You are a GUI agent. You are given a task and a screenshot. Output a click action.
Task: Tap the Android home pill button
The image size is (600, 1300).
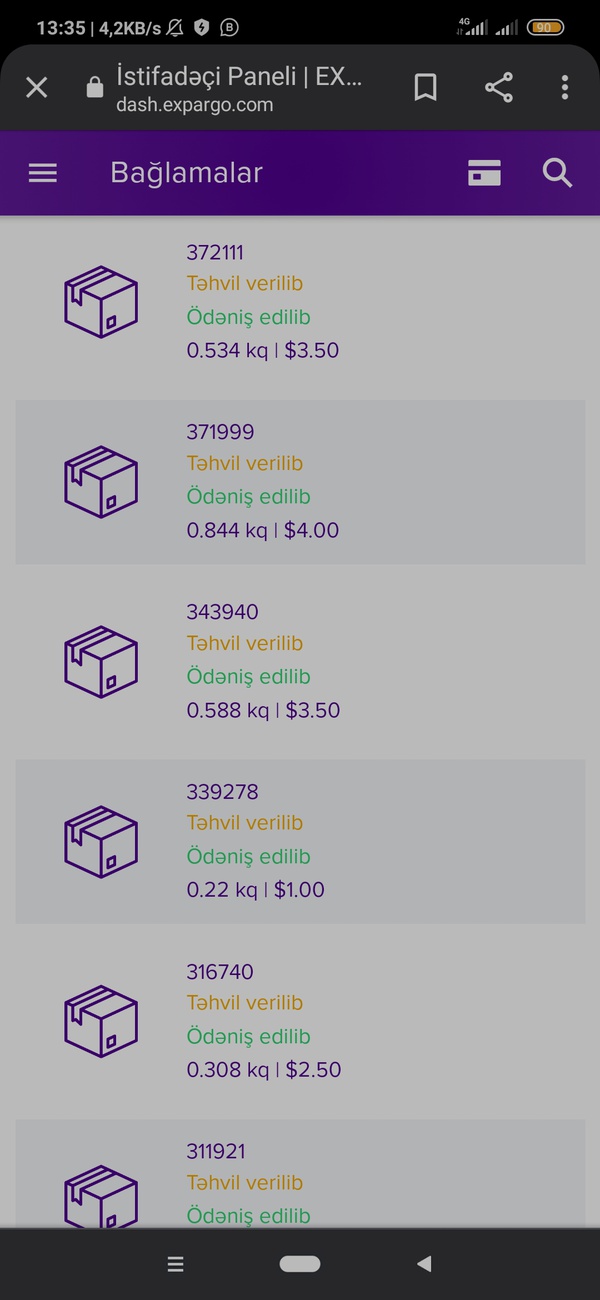(x=300, y=1264)
